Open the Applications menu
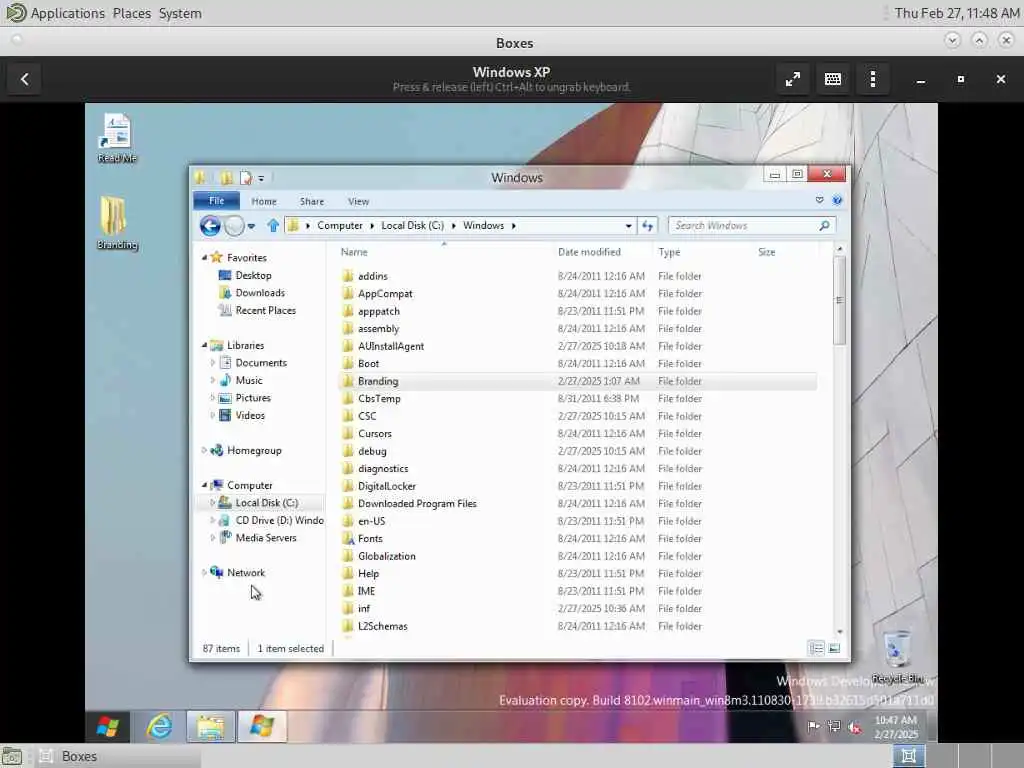The height and width of the screenshot is (768, 1024). [67, 13]
